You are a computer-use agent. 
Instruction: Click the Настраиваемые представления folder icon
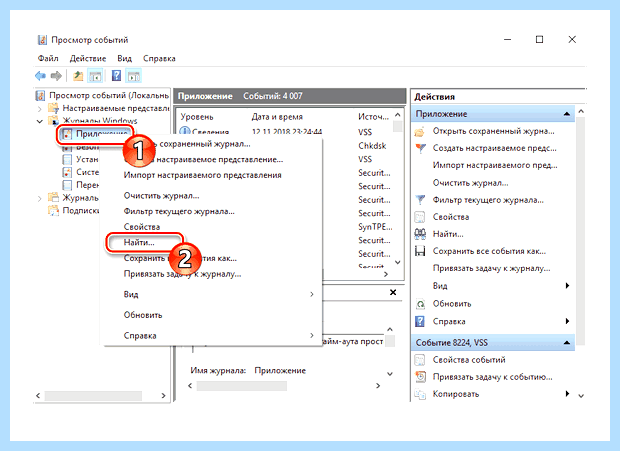[53, 108]
